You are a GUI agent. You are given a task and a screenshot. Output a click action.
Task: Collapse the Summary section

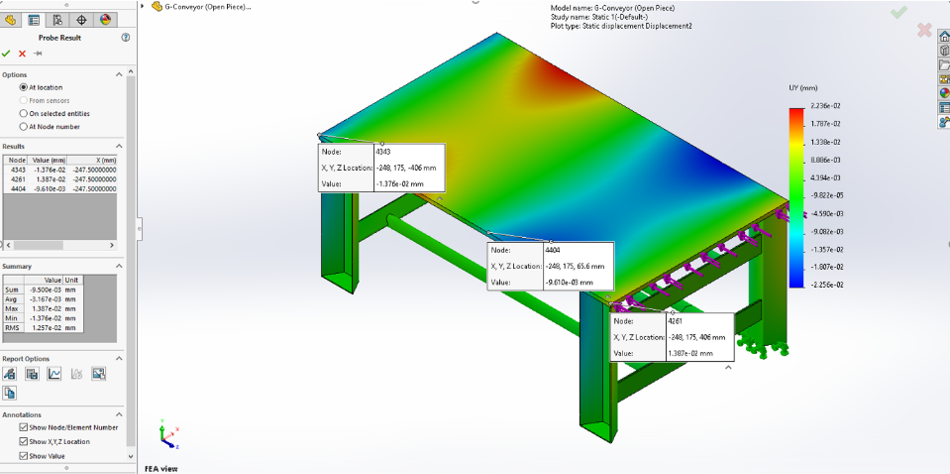tap(119, 266)
